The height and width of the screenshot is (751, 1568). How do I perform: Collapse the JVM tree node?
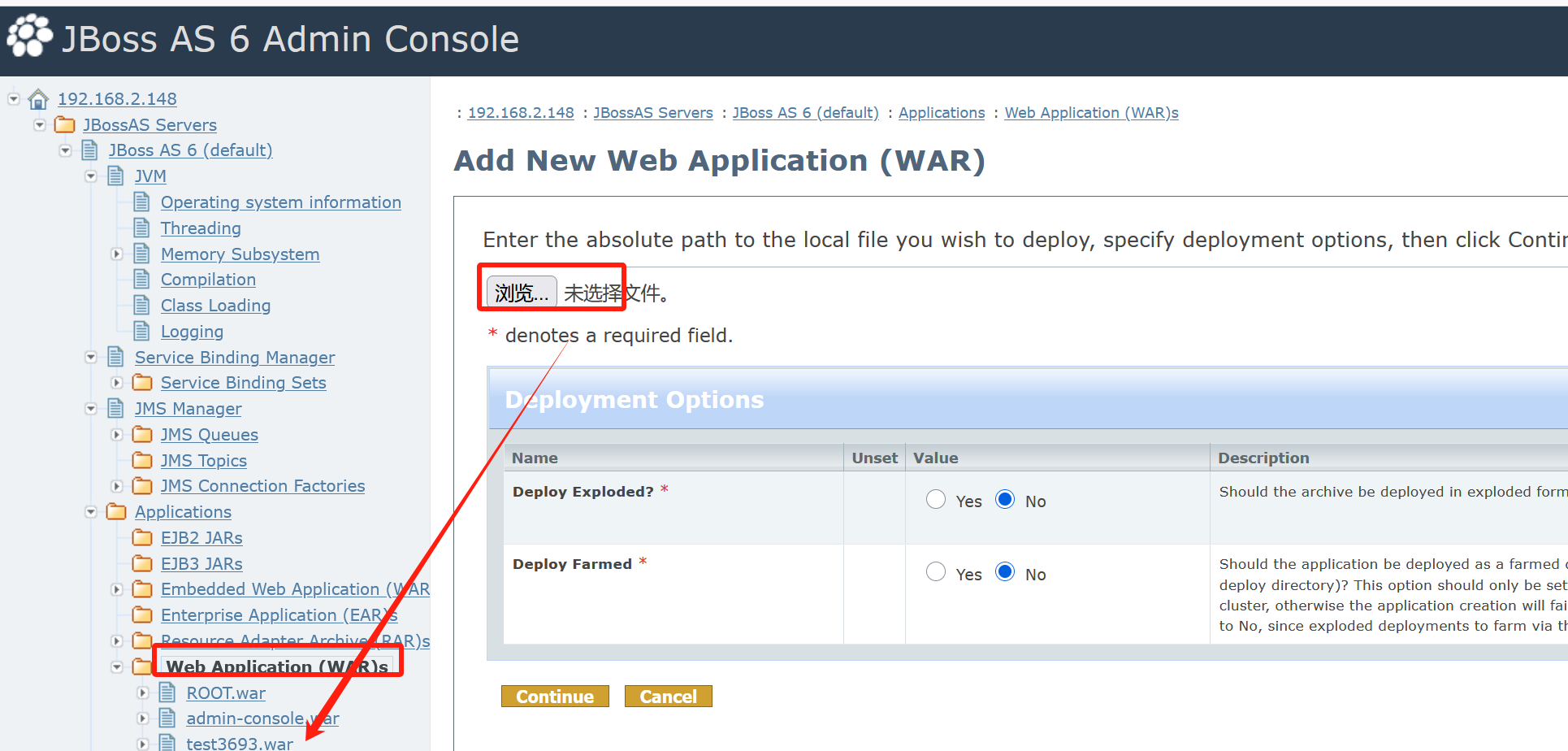[x=91, y=176]
